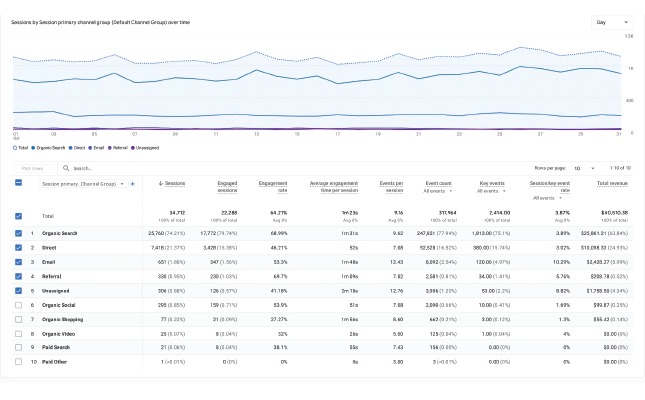Click the Total legend marker below the chart

tap(15, 148)
